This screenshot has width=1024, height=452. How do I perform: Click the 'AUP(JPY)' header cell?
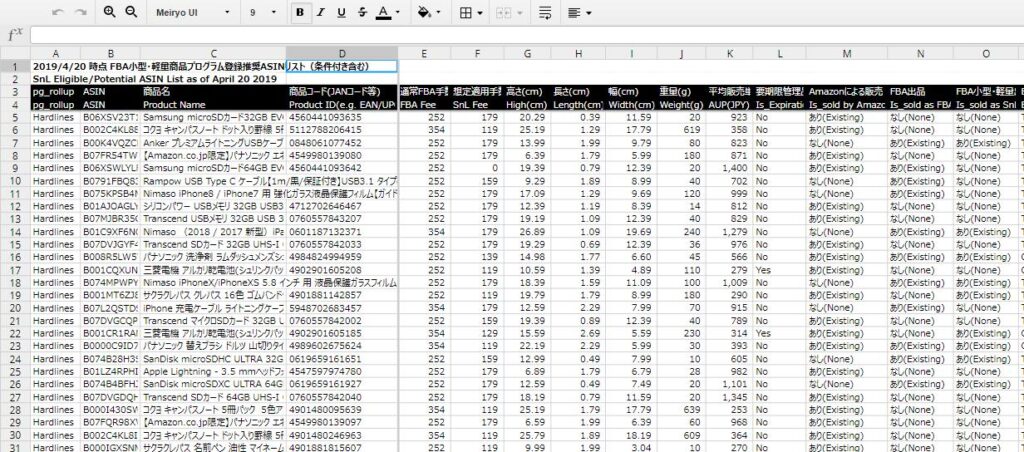(x=729, y=105)
